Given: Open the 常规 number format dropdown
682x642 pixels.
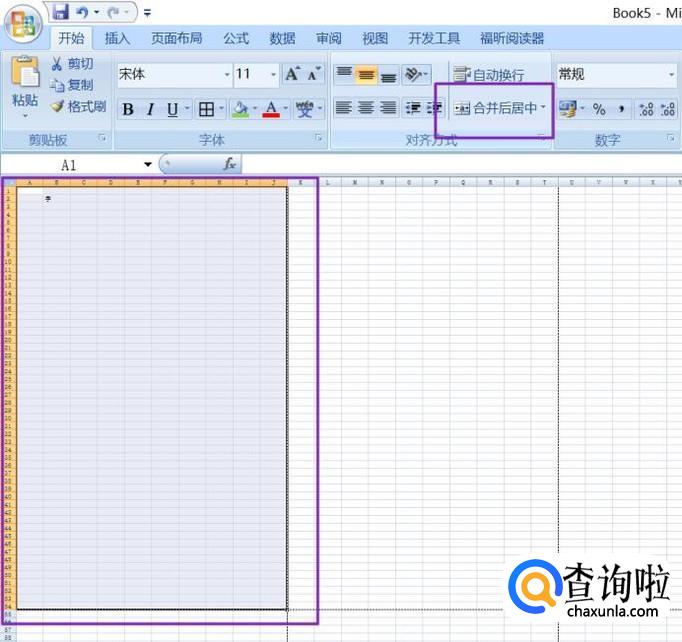Looking at the screenshot, I should 672,74.
